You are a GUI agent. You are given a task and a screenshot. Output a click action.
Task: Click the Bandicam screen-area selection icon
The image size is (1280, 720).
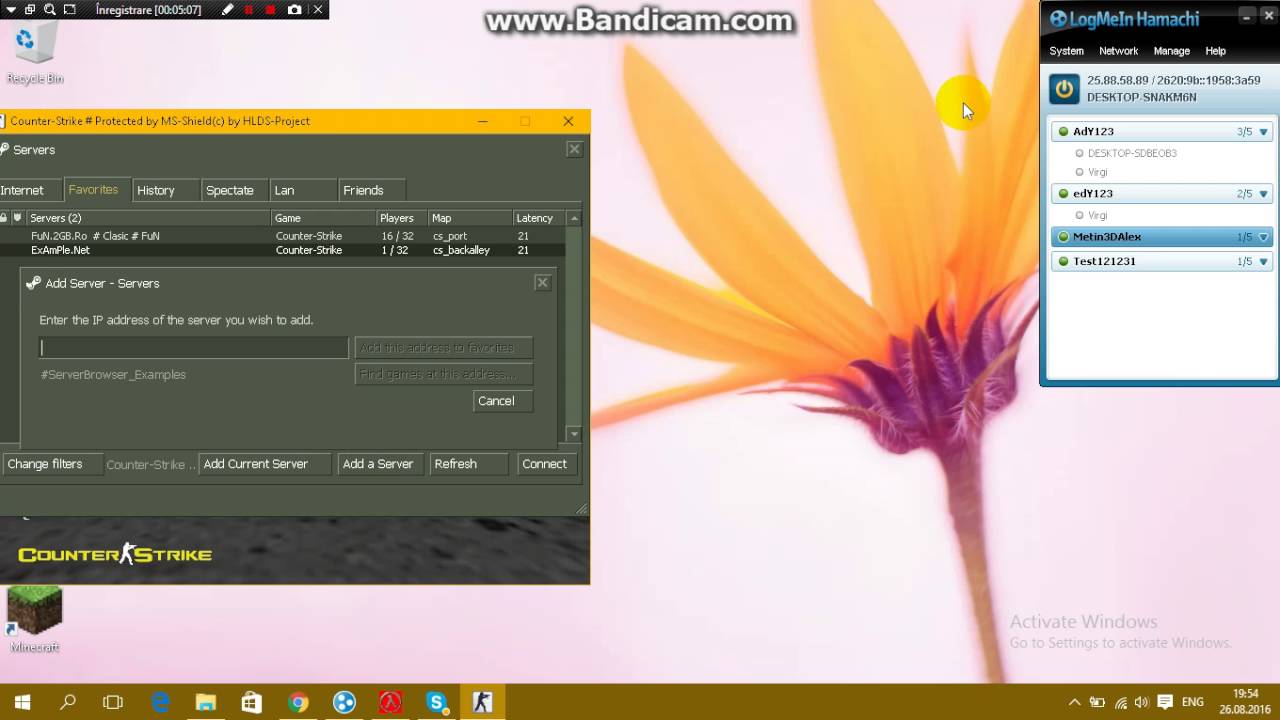pyautogui.click(x=69, y=10)
